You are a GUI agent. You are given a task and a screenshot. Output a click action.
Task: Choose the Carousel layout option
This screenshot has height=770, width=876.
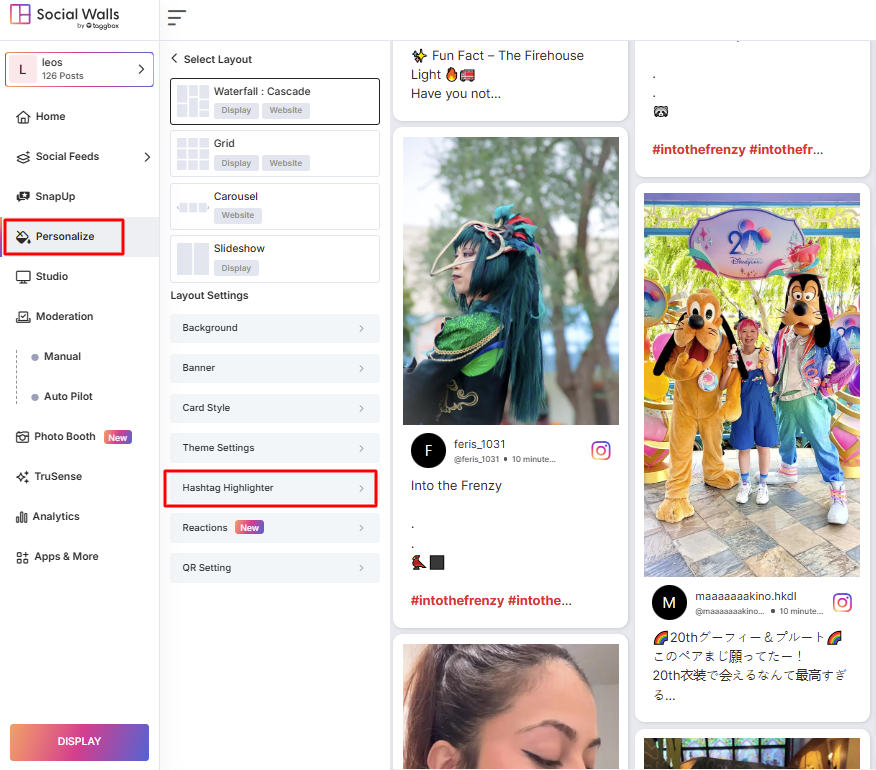[x=275, y=205]
